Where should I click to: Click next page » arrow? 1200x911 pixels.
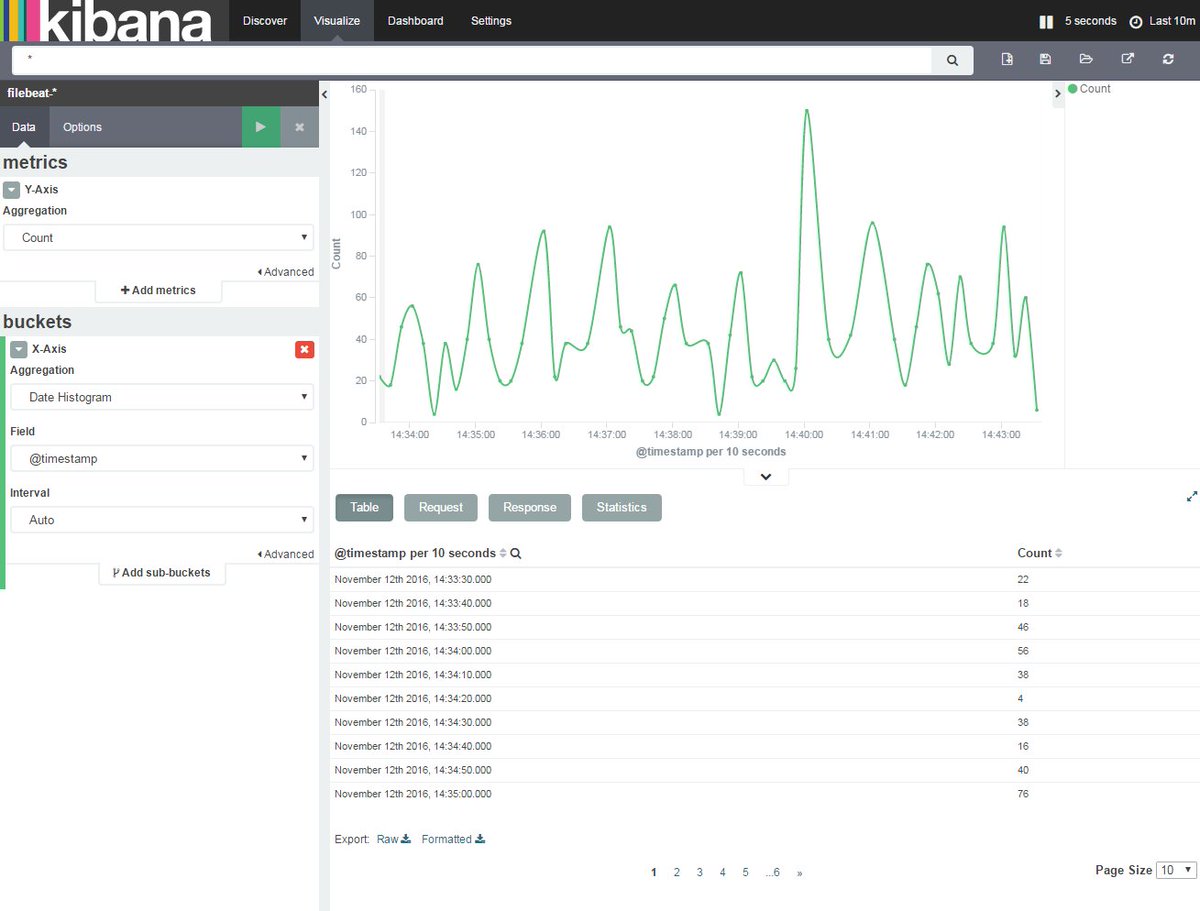point(800,872)
